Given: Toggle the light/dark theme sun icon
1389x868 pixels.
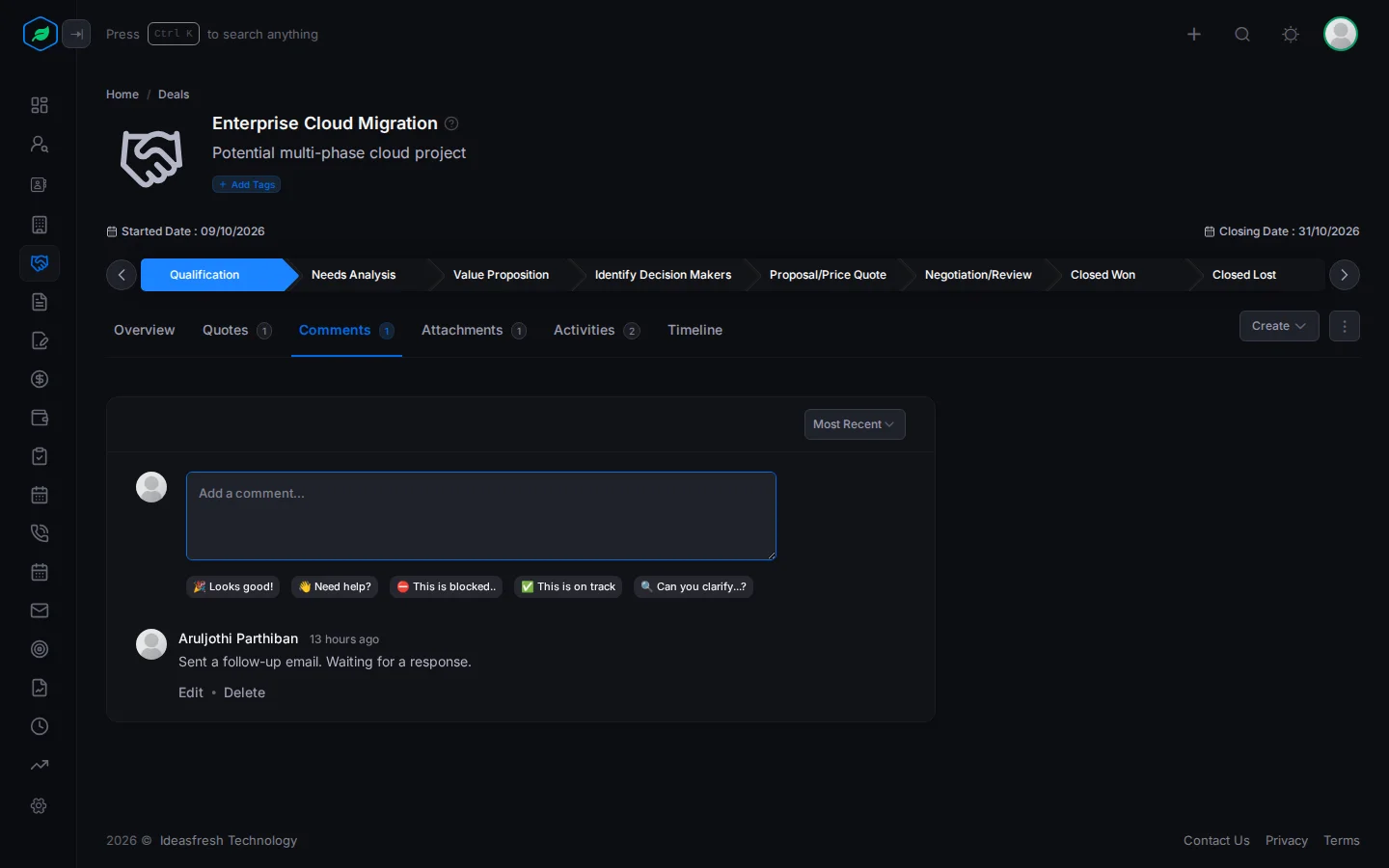Looking at the screenshot, I should pos(1291,34).
